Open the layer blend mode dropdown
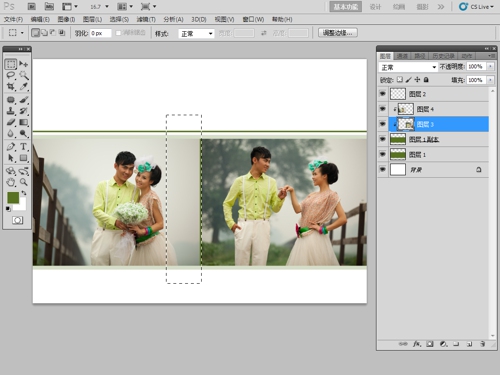500x375 pixels. (x=408, y=67)
